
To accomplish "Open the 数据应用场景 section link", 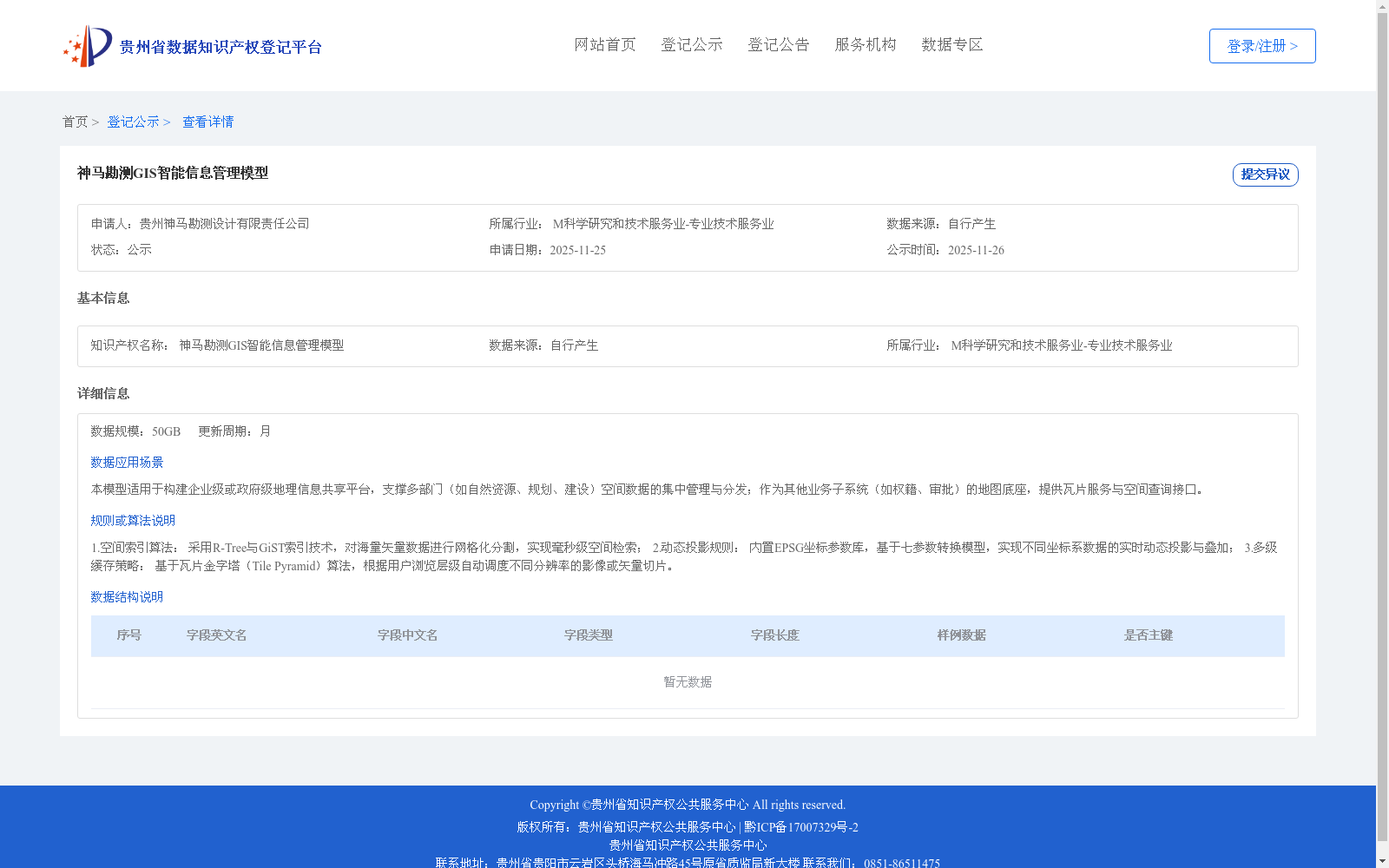I will tap(126, 463).
